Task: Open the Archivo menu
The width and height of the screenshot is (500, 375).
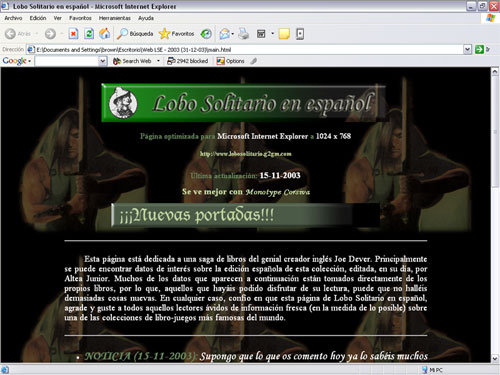Action: [x=13, y=18]
